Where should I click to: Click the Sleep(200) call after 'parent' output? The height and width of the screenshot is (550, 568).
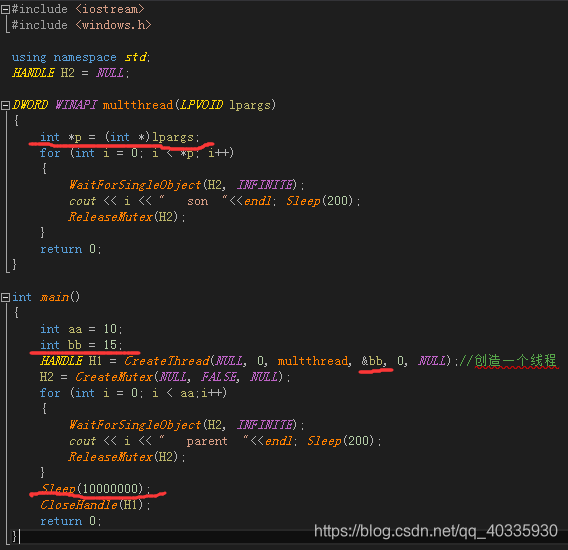(344, 441)
